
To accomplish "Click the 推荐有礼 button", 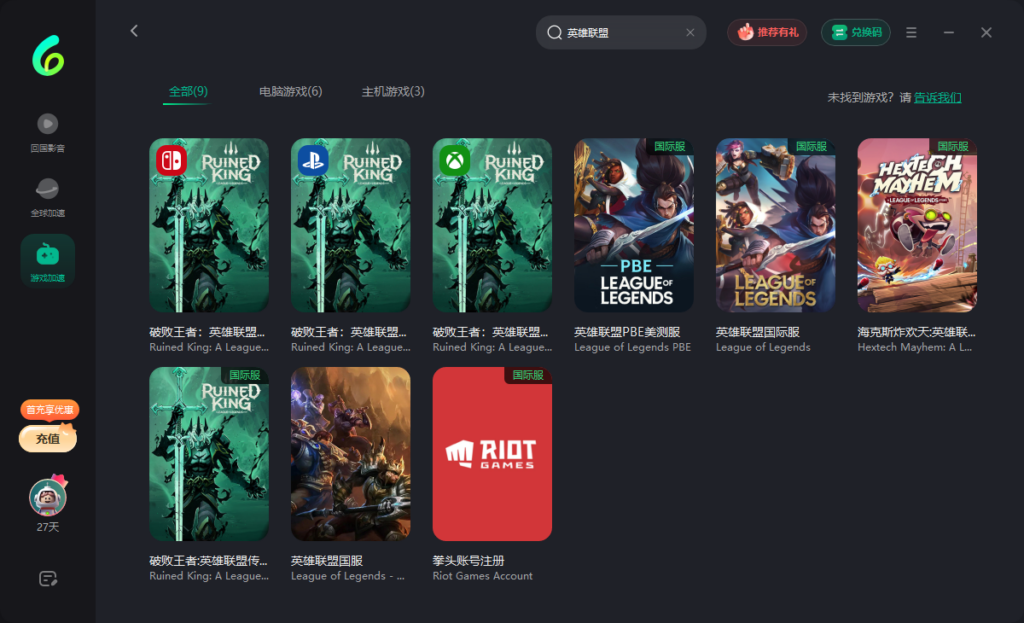I will (767, 33).
